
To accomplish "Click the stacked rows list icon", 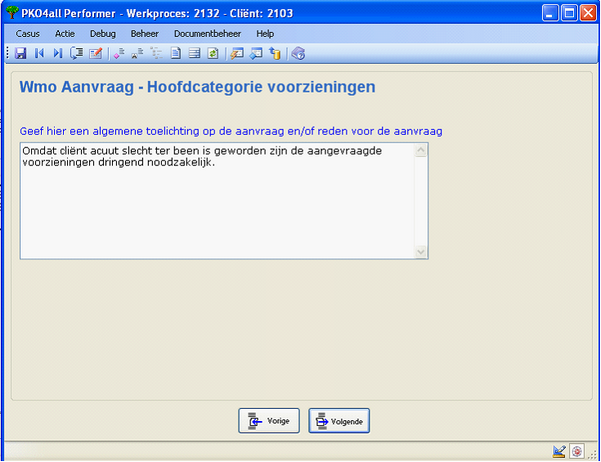I will (194, 53).
